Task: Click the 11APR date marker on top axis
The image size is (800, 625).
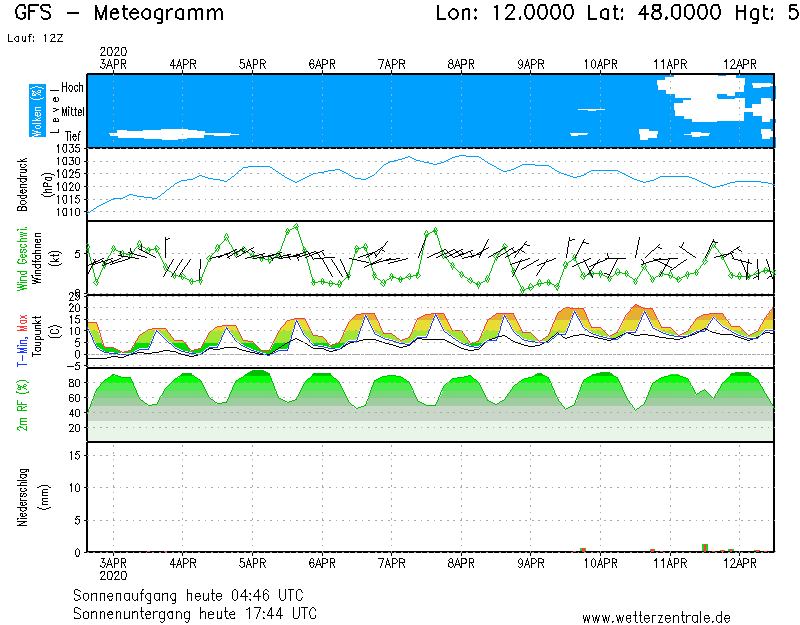Action: [670, 63]
